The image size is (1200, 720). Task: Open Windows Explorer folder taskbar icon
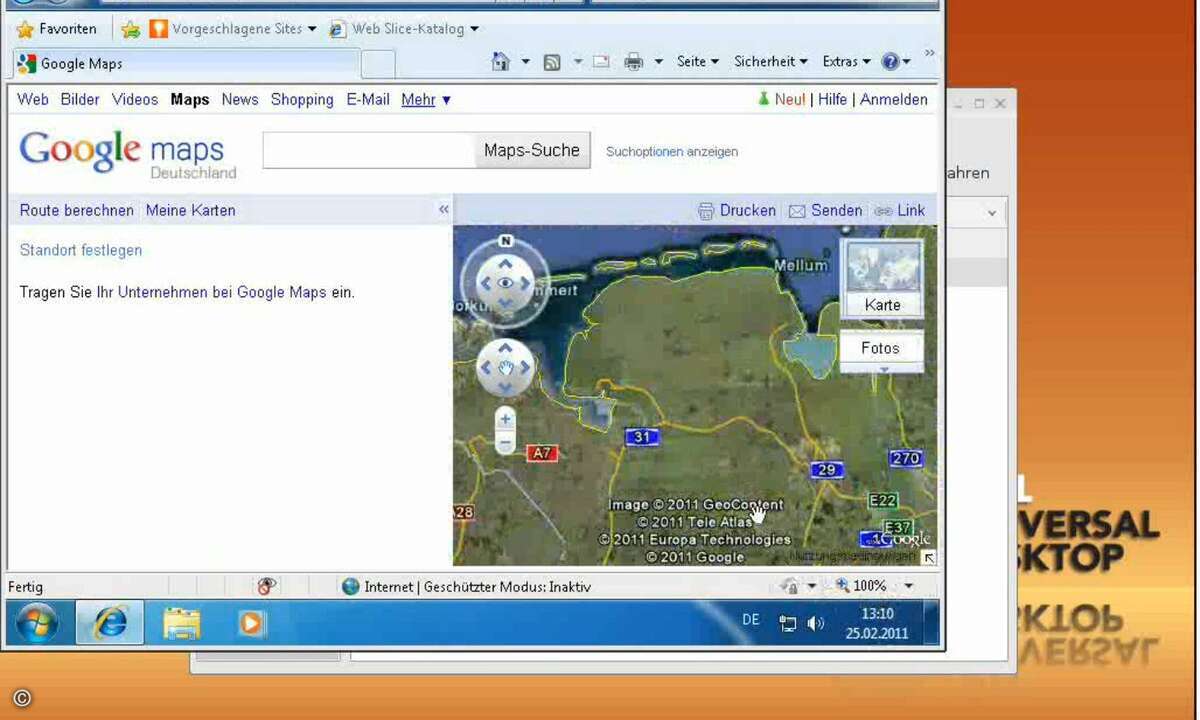(182, 623)
